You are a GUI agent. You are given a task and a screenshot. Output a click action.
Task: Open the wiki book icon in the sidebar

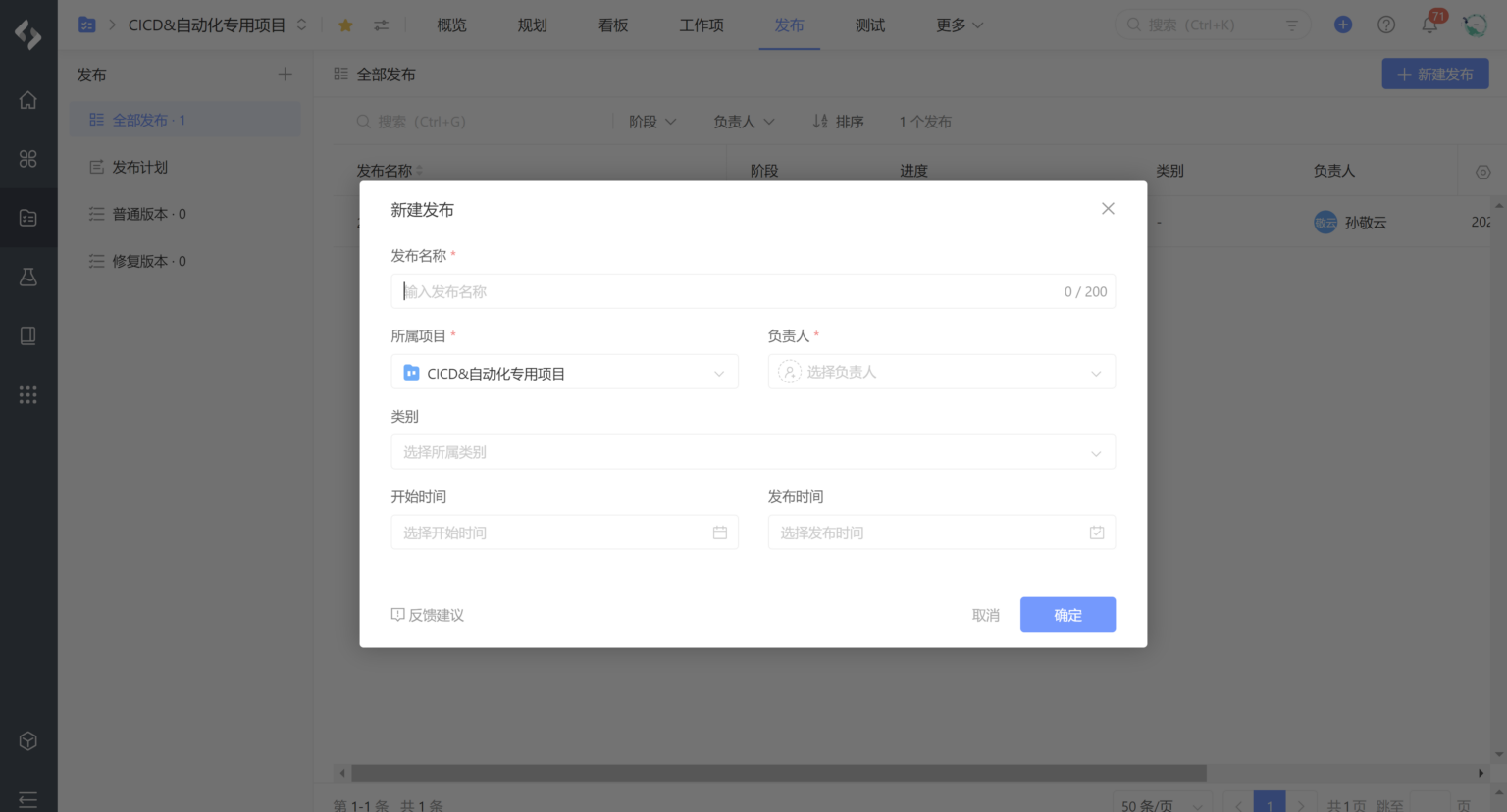pyautogui.click(x=28, y=334)
